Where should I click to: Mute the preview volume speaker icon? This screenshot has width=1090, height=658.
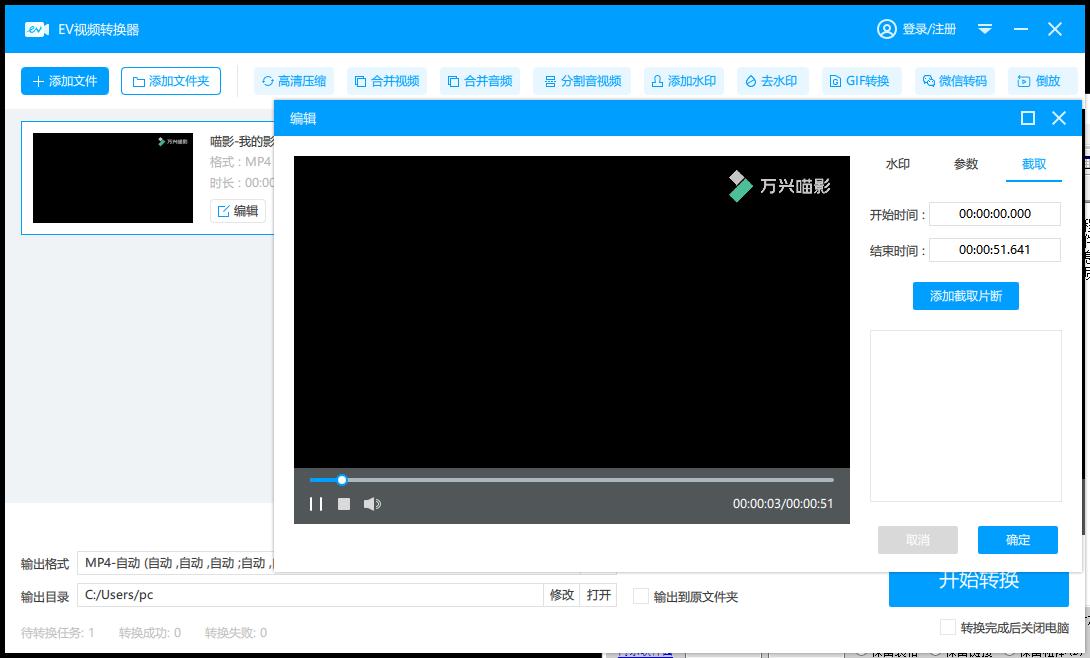[372, 504]
